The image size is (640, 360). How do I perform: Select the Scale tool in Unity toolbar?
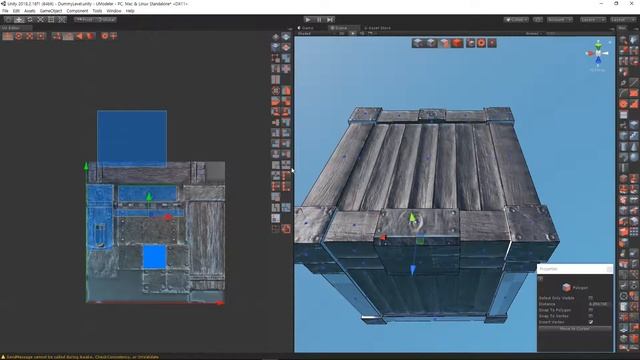40,20
